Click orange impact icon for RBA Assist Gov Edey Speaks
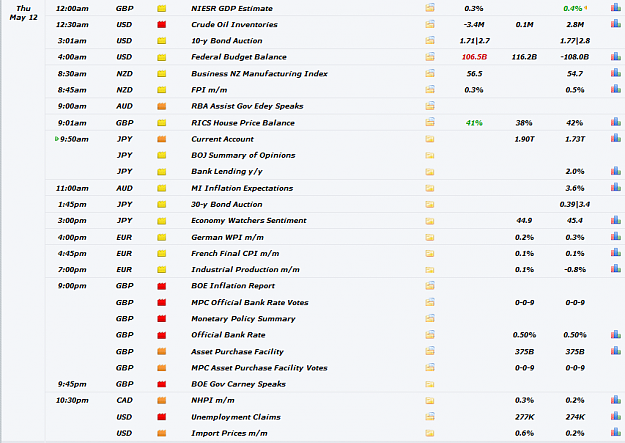The width and height of the screenshot is (625, 443). pos(161,106)
